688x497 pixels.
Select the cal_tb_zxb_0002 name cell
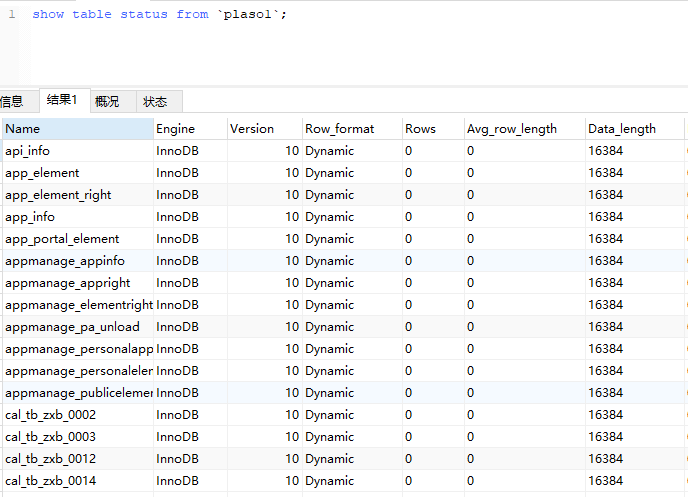click(78, 415)
